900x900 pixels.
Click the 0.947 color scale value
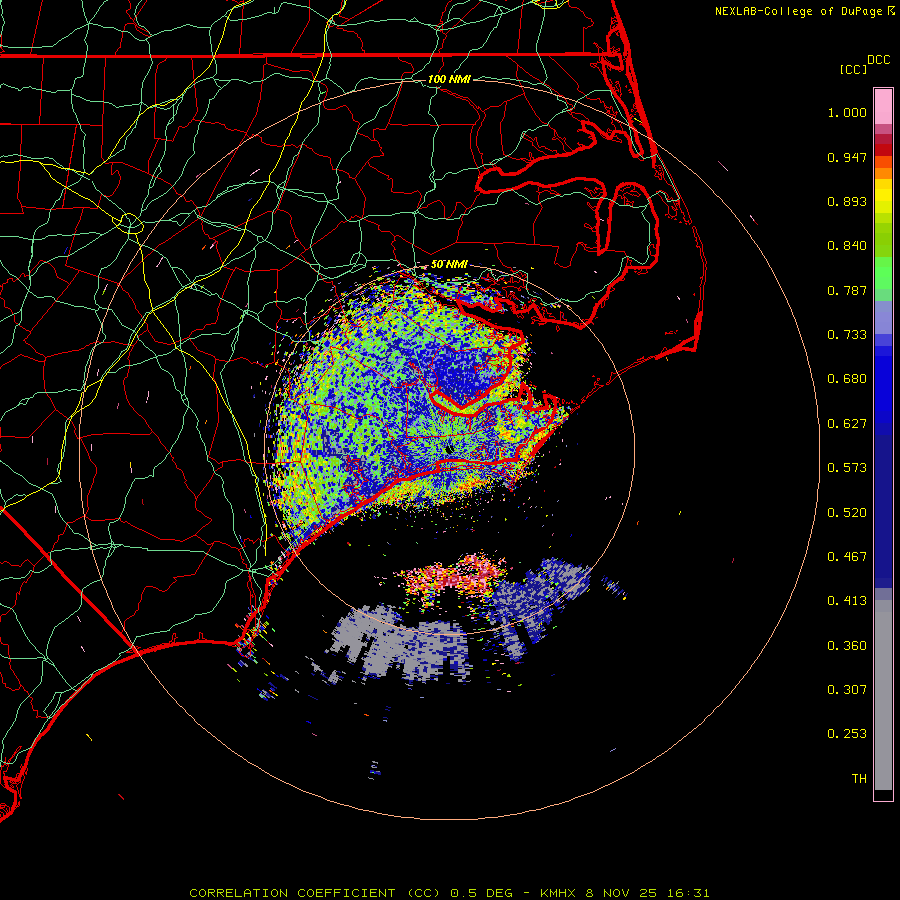tap(847, 157)
